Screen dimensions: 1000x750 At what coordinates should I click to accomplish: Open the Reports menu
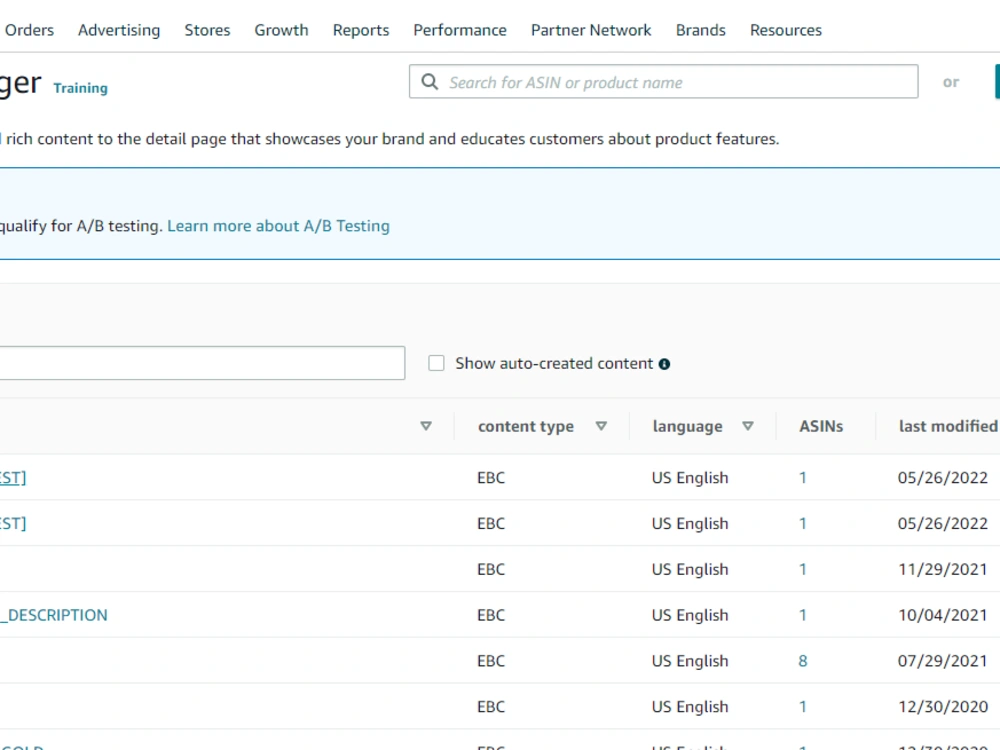[x=361, y=30]
